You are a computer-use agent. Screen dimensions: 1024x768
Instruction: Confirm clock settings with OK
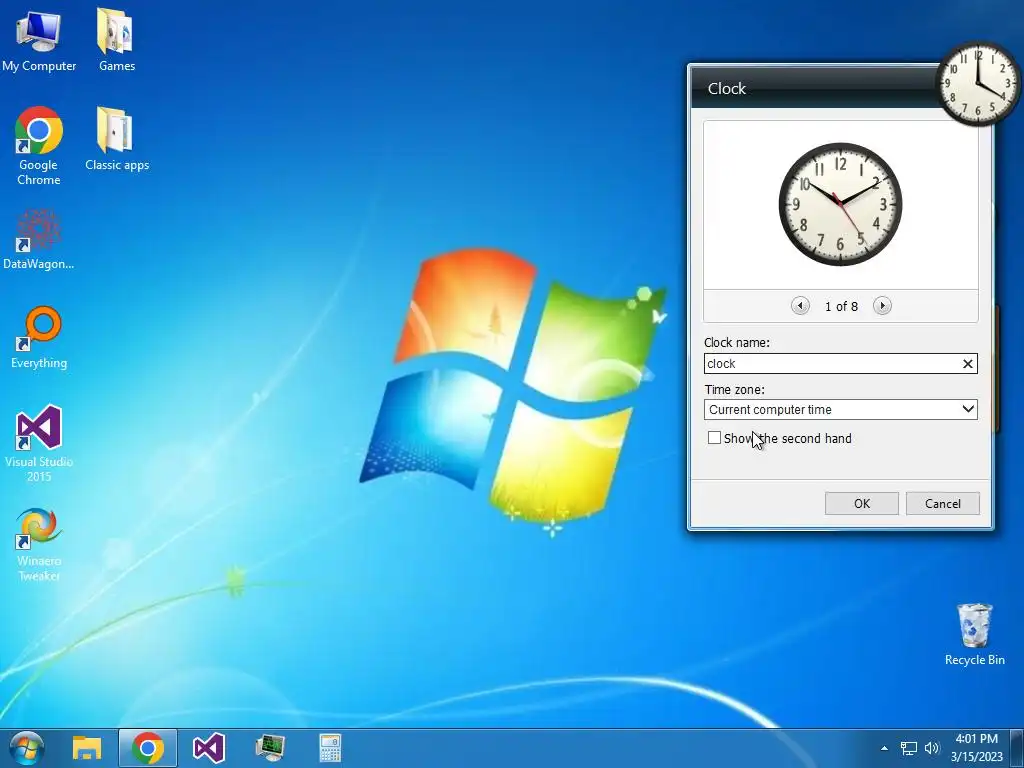click(x=861, y=504)
